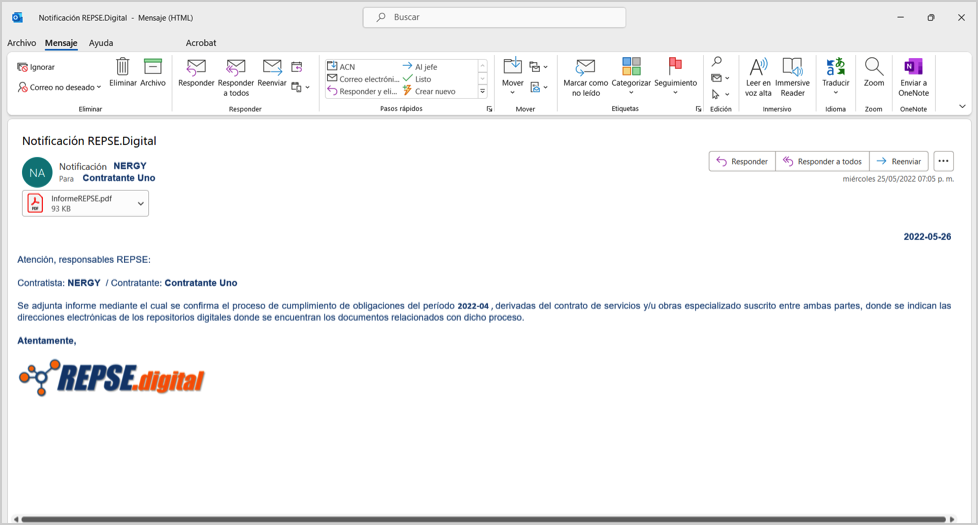This screenshot has width=978, height=525.
Task: Switch to the Mensaje tab
Action: [x=61, y=43]
